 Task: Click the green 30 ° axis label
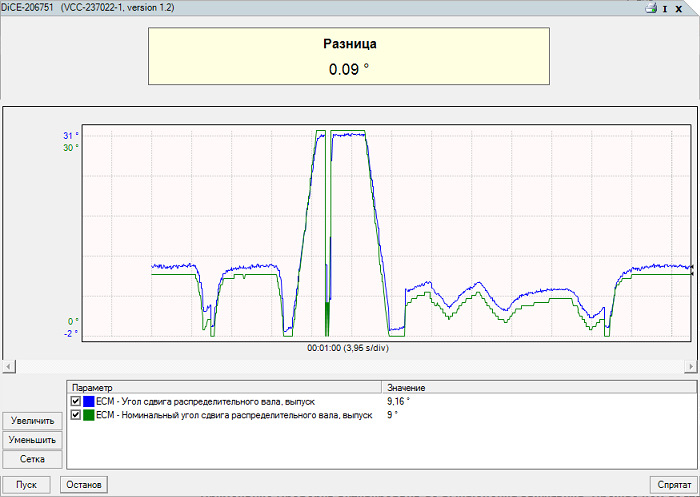[71, 147]
